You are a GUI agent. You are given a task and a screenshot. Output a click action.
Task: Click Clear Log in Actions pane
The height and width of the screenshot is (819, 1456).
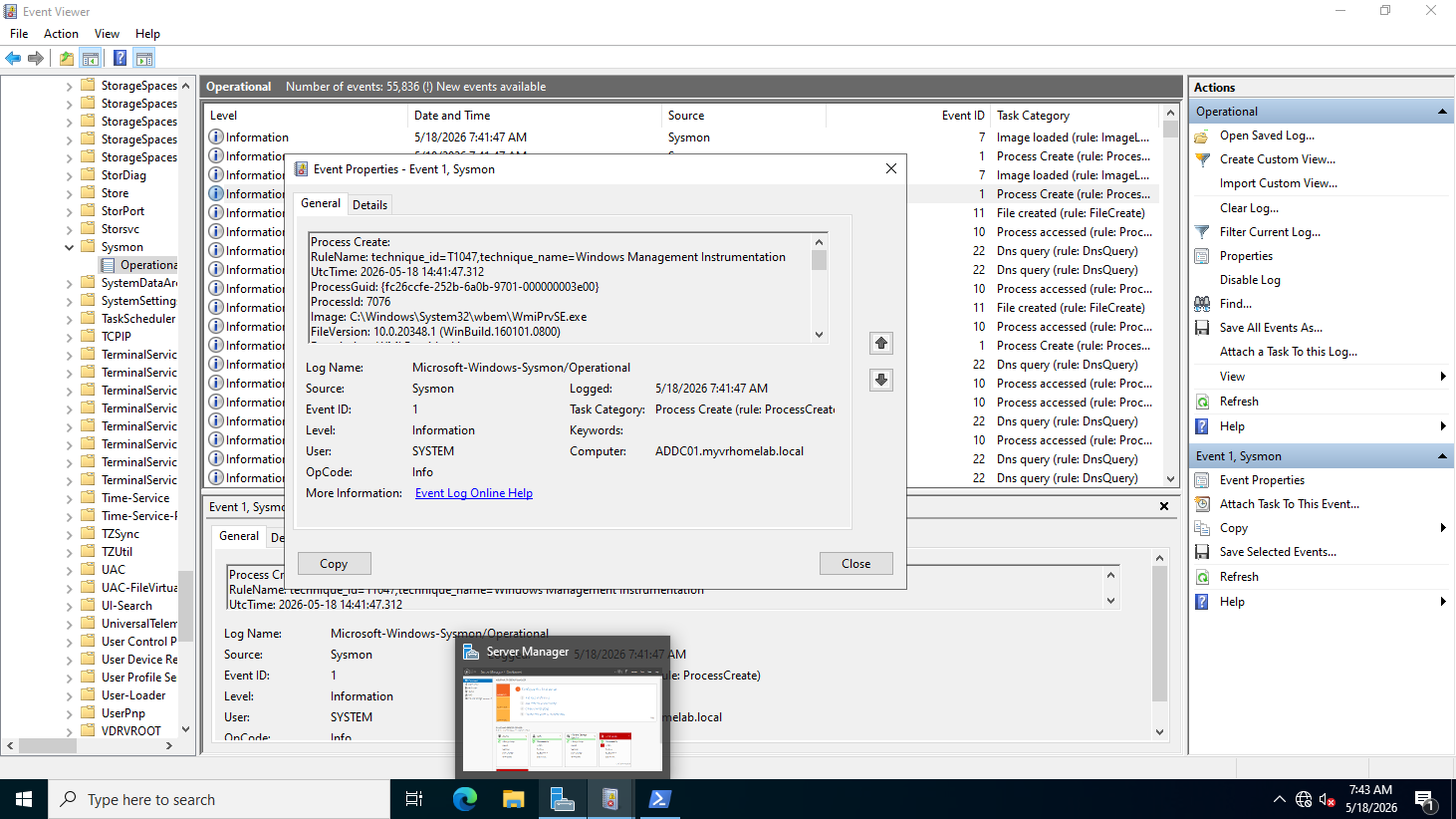(x=1249, y=208)
